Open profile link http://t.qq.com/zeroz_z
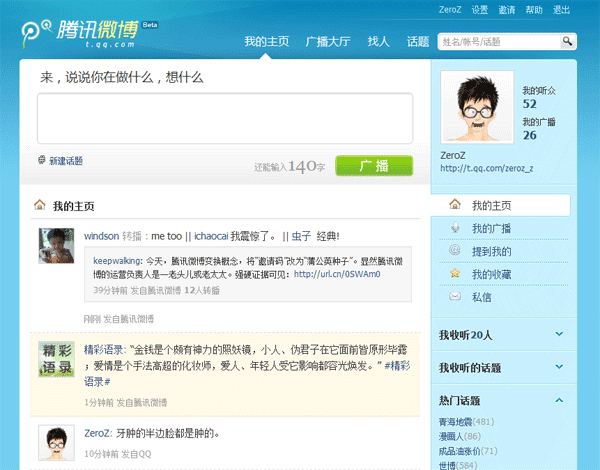Image resolution: width=600 pixels, height=470 pixels. coord(486,168)
